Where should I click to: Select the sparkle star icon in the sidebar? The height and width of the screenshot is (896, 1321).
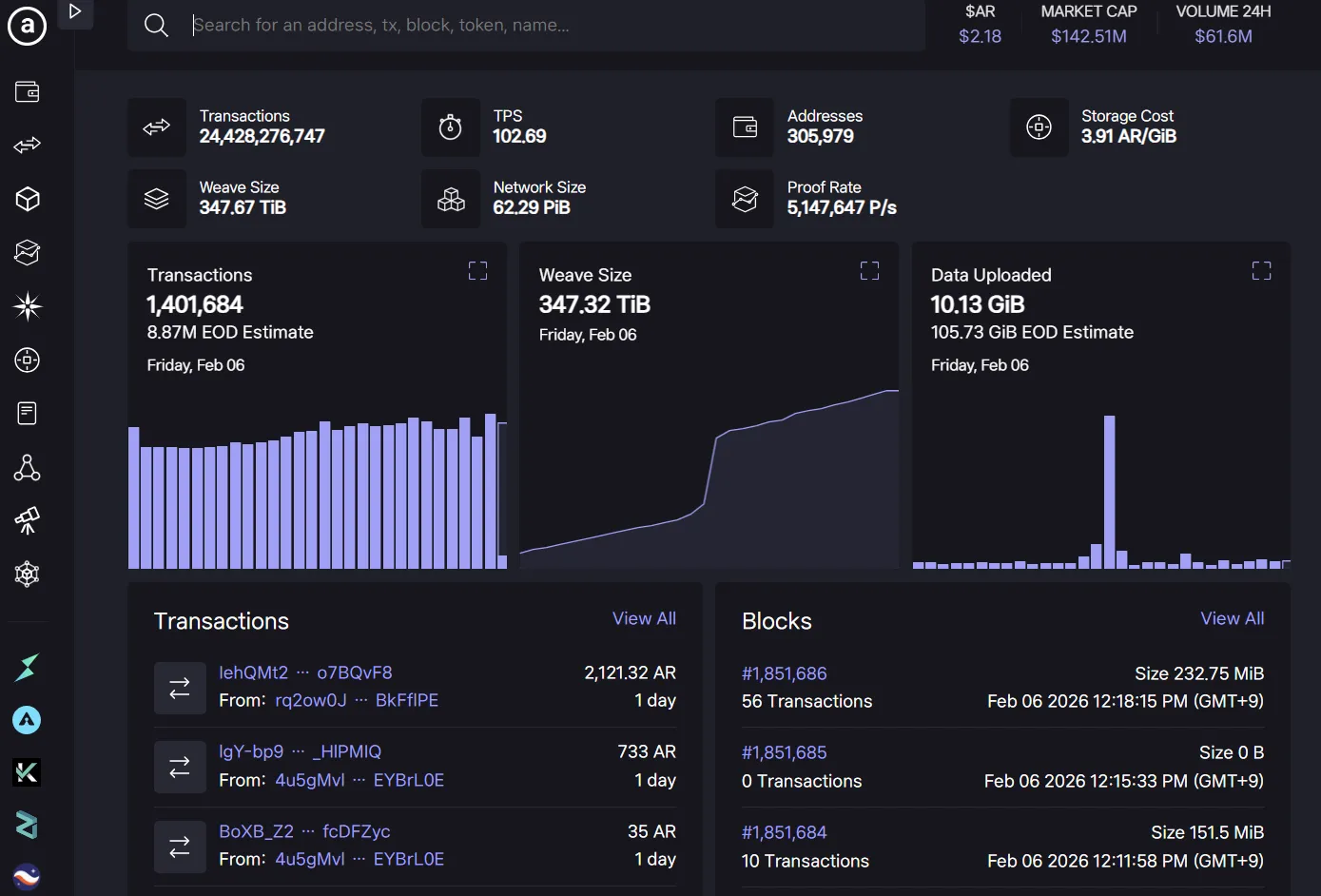coord(28,306)
